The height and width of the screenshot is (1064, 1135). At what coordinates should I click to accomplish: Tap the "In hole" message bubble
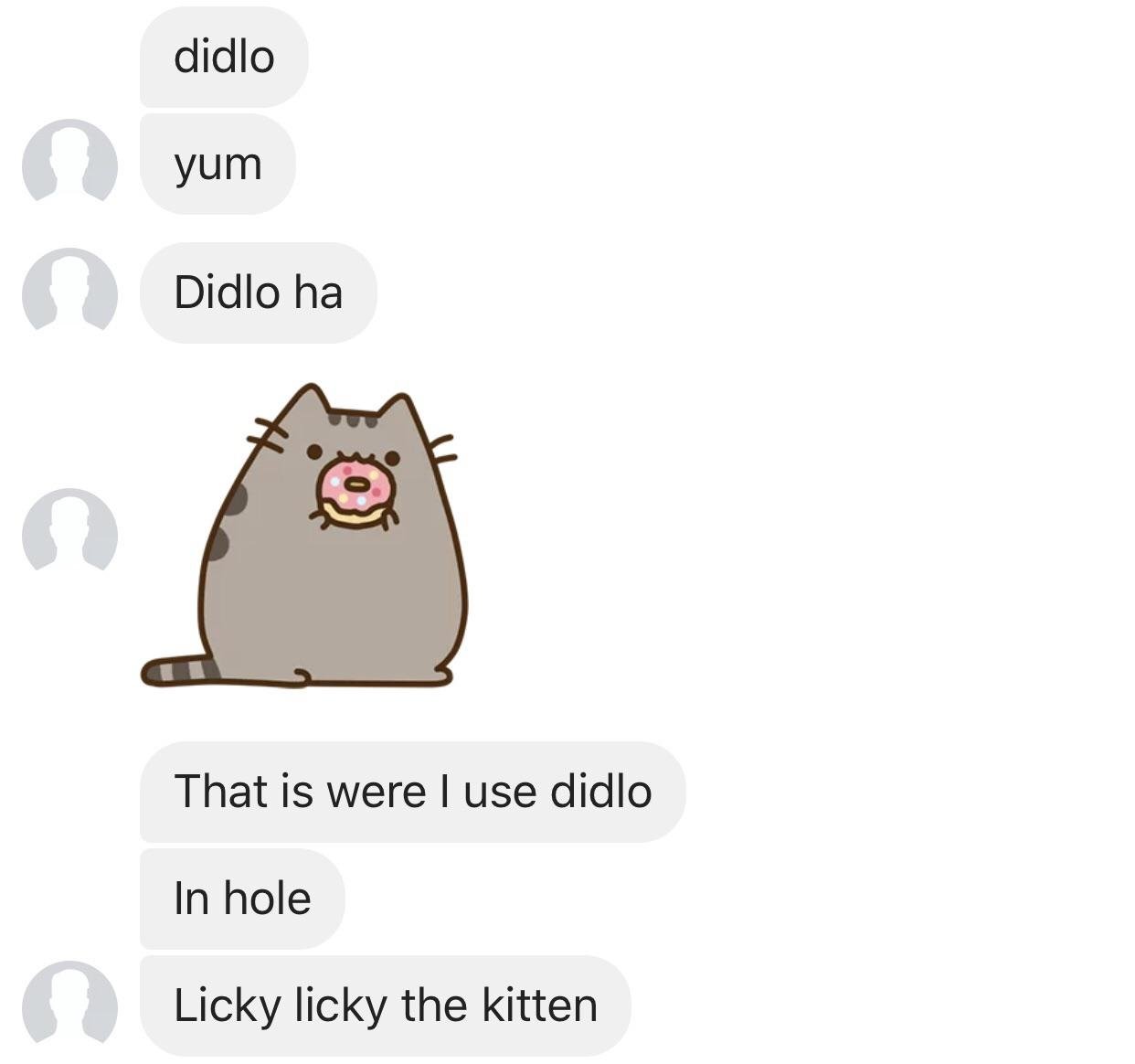pos(242,899)
